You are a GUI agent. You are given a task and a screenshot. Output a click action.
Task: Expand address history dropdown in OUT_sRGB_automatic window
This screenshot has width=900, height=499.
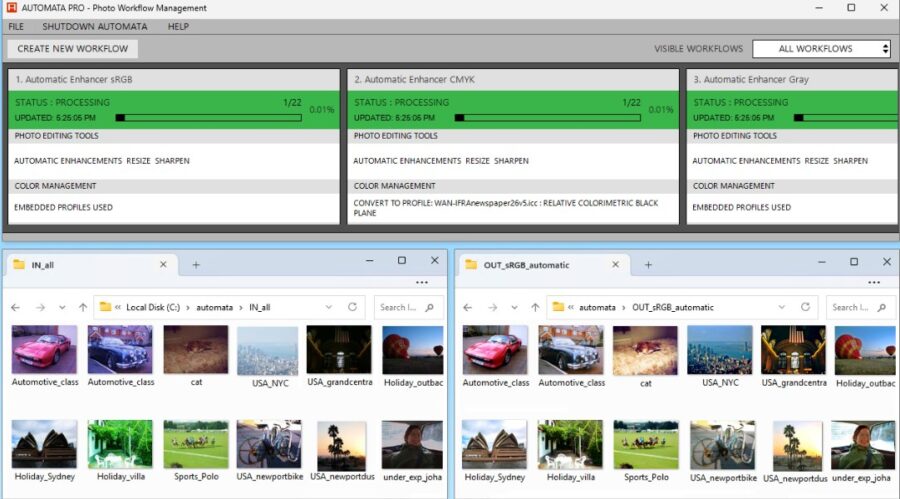pos(781,307)
